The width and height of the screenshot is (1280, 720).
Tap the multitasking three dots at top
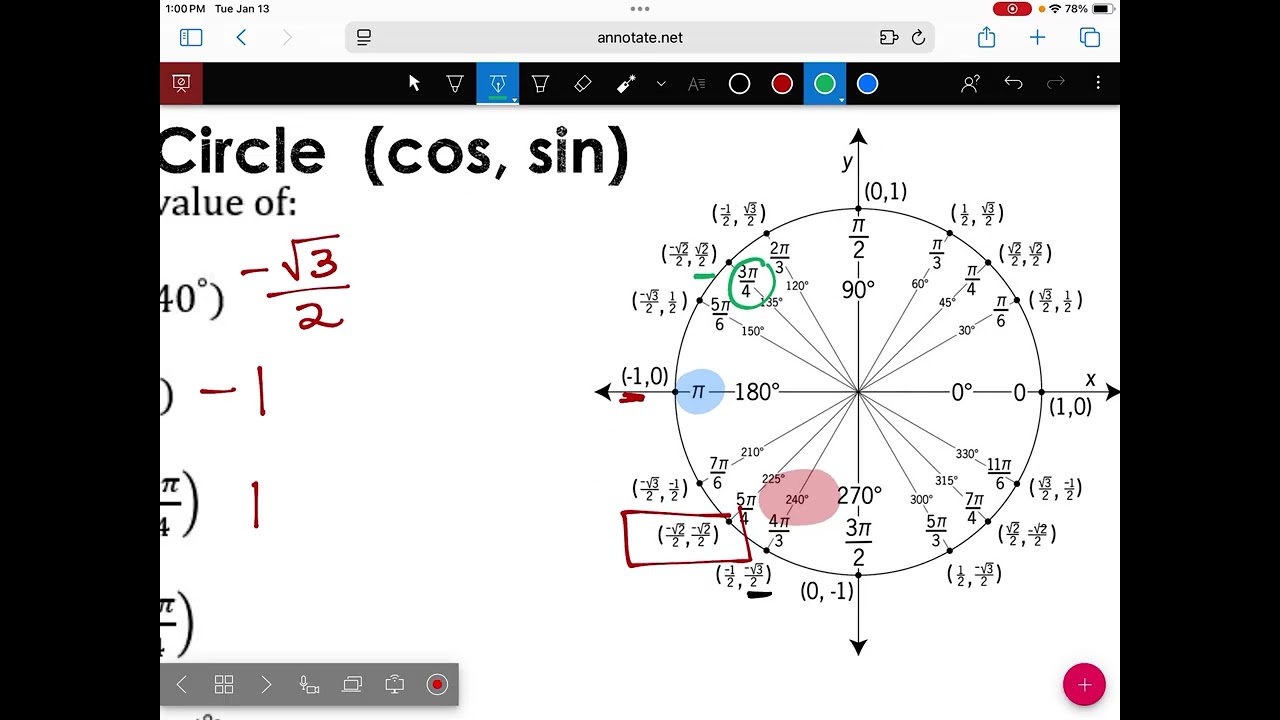[x=640, y=9]
